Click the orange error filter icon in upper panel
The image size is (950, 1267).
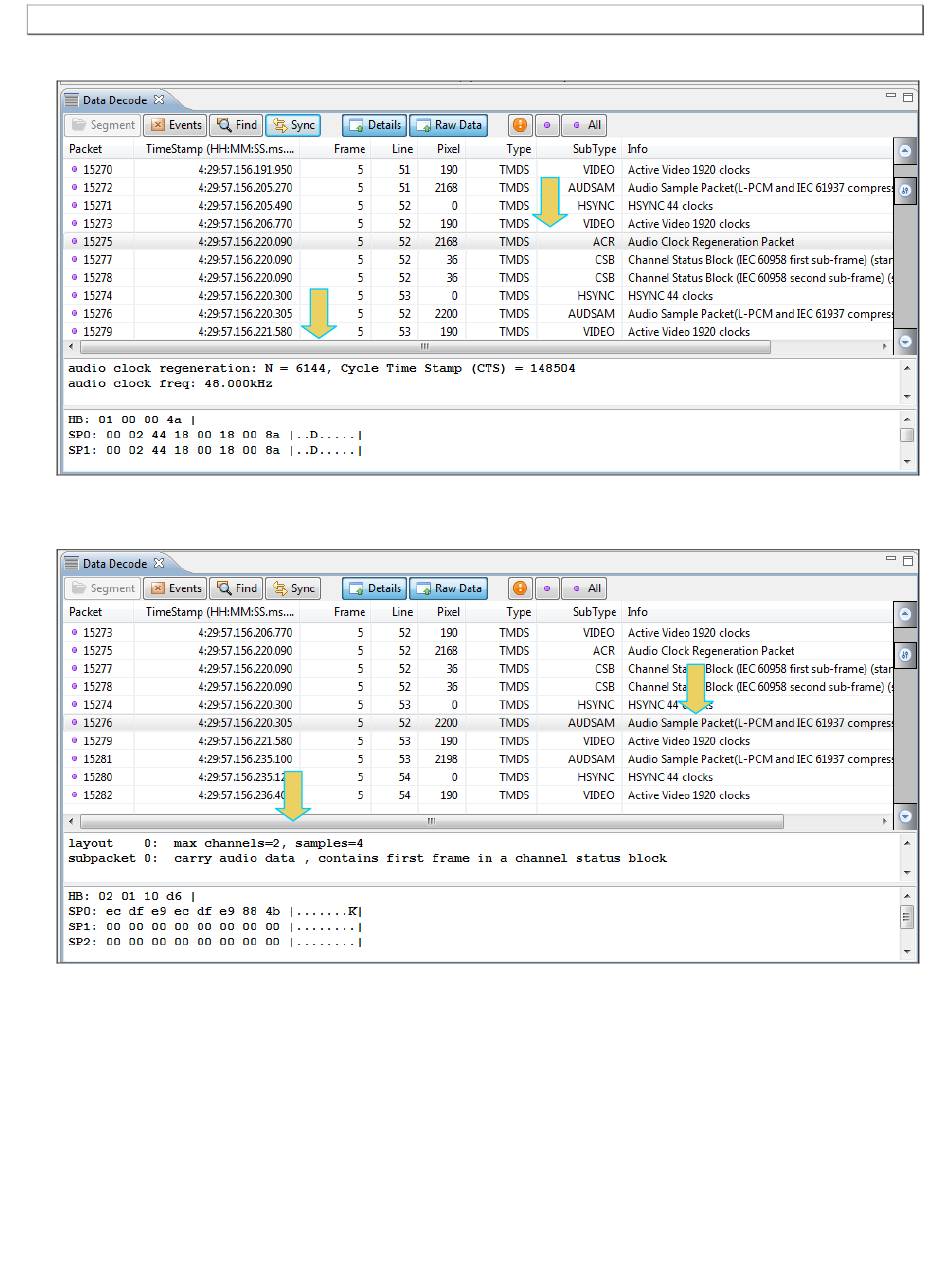[x=520, y=125]
